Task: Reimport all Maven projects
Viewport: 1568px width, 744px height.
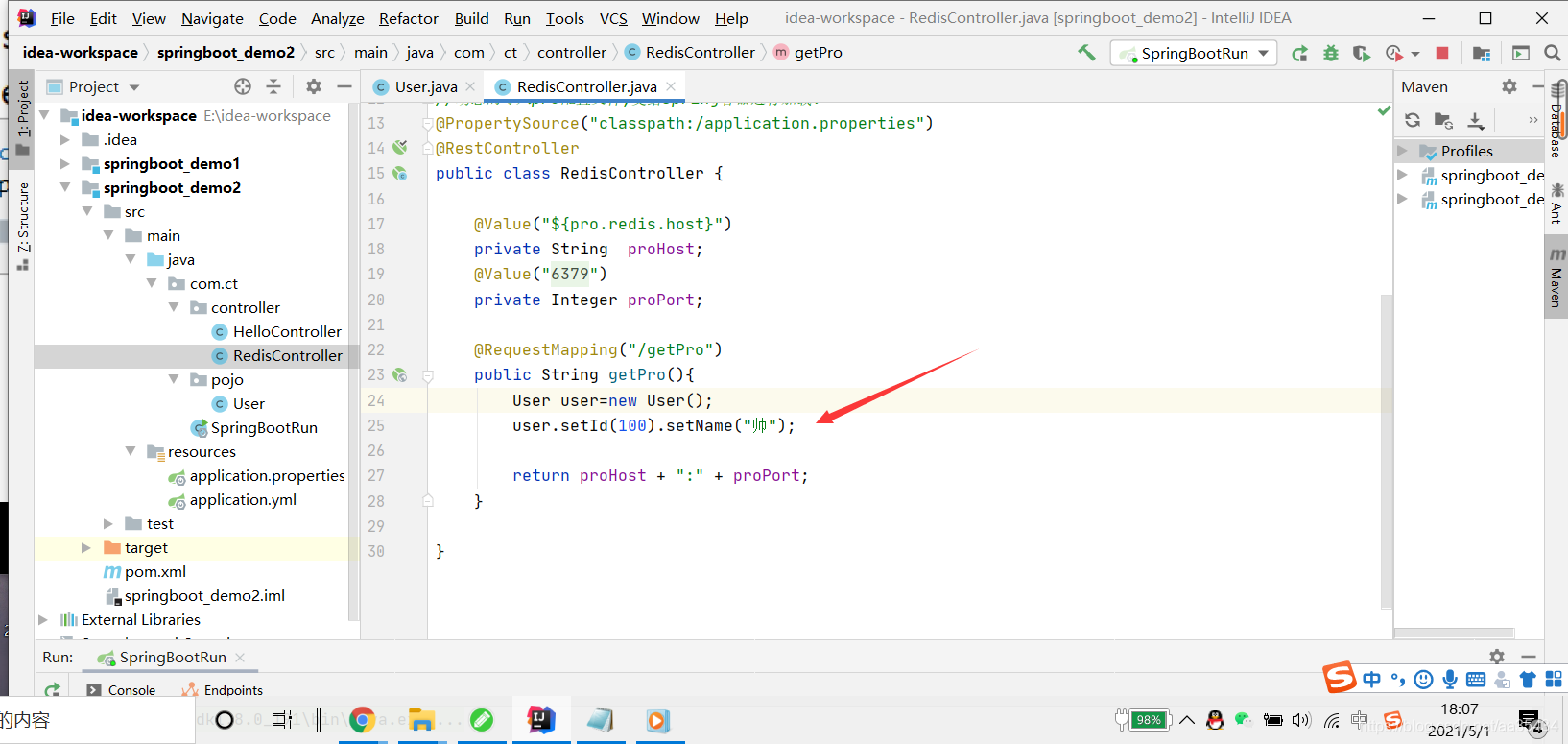Action: (1413, 120)
